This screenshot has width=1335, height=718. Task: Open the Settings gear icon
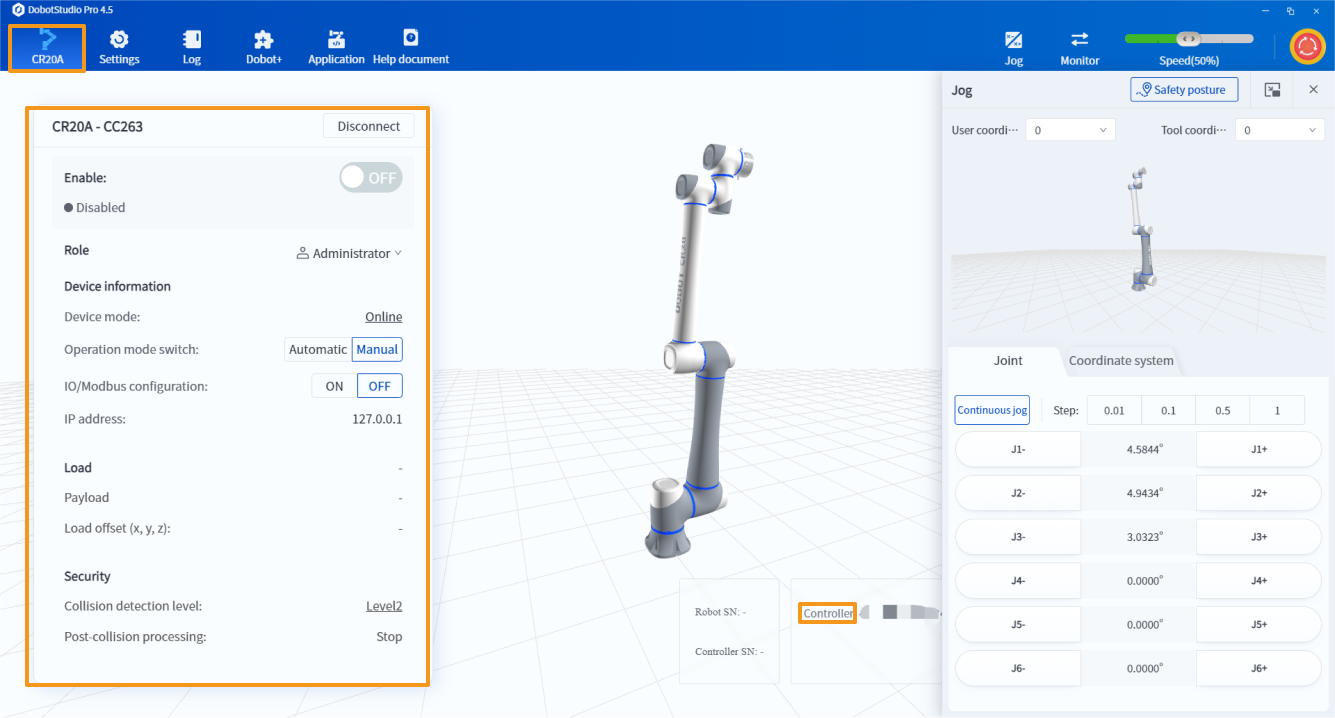pos(119,40)
